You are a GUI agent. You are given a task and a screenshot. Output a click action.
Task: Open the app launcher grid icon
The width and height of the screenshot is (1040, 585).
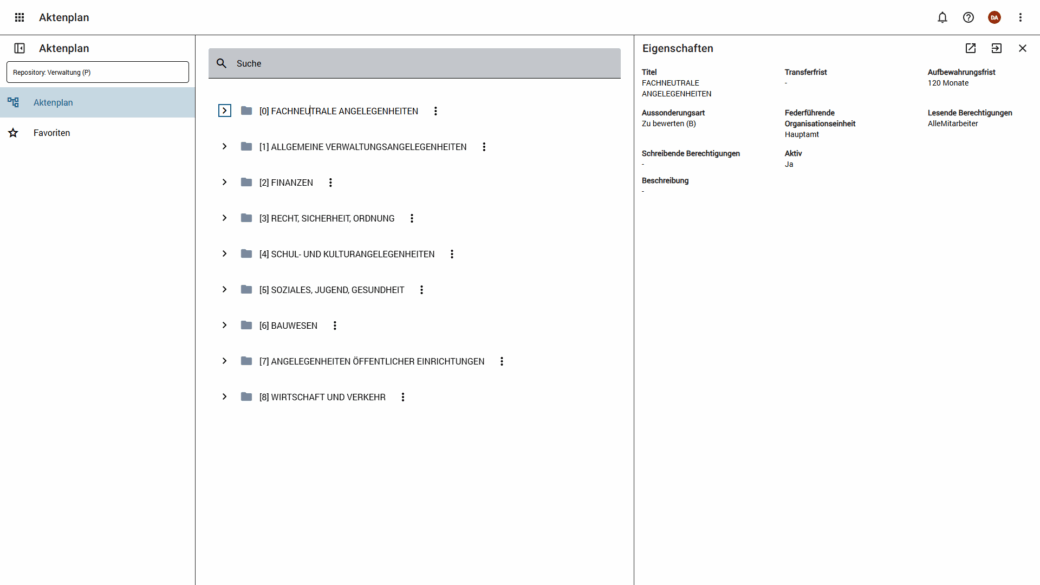click(x=19, y=17)
